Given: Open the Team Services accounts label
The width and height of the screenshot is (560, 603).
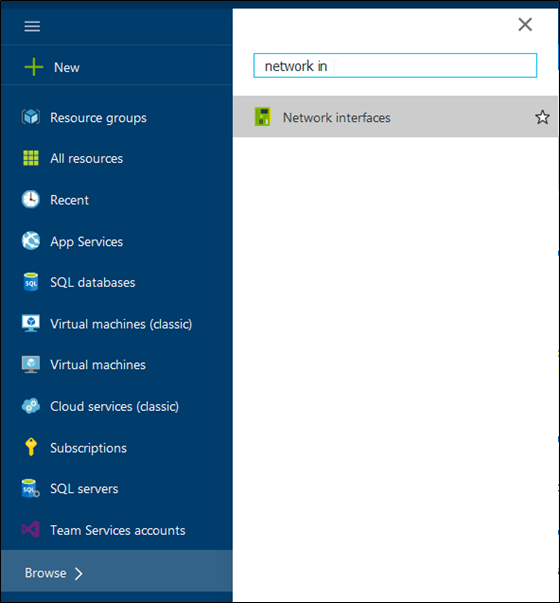Looking at the screenshot, I should [118, 530].
